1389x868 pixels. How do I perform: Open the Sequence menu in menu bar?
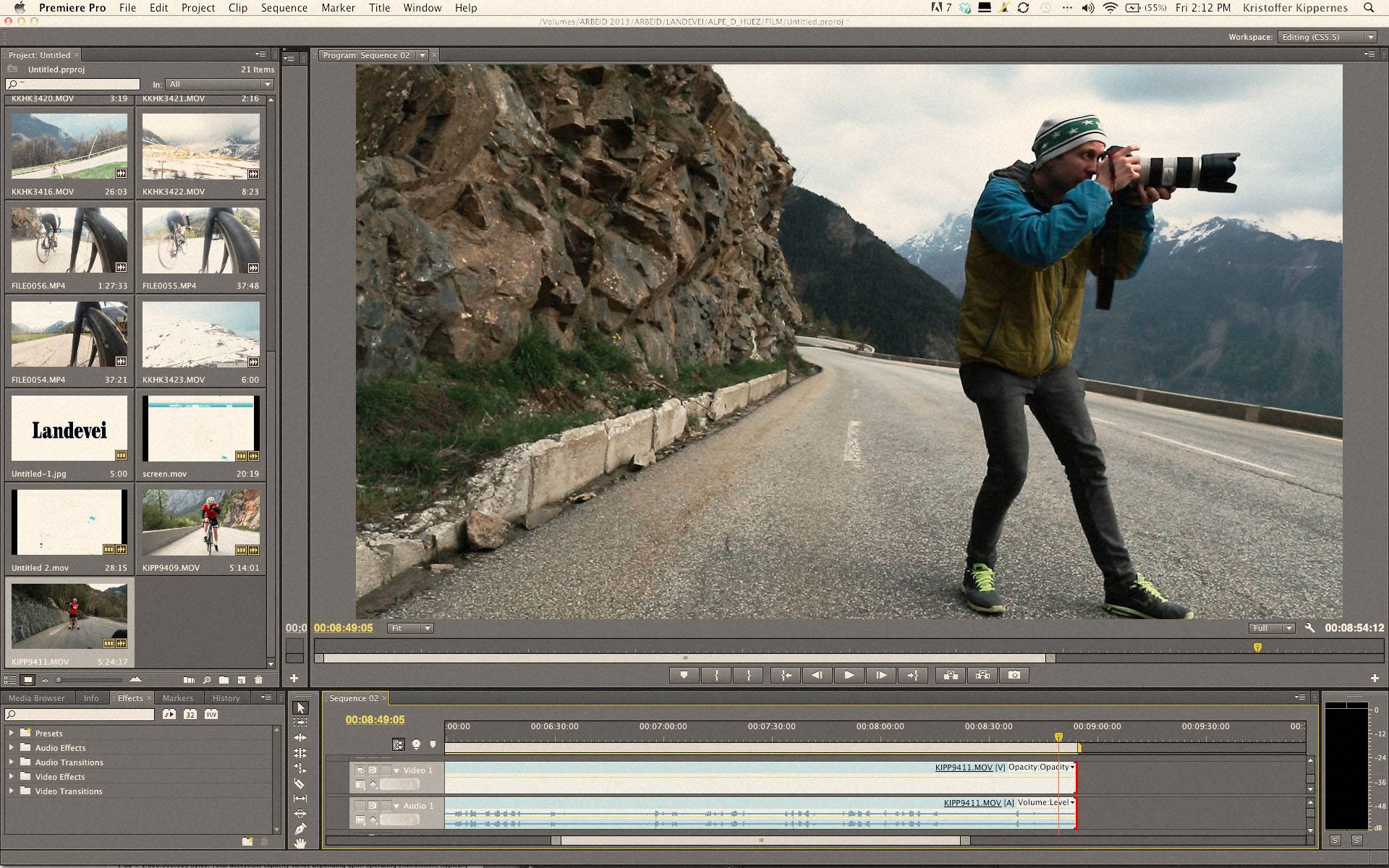pos(284,8)
